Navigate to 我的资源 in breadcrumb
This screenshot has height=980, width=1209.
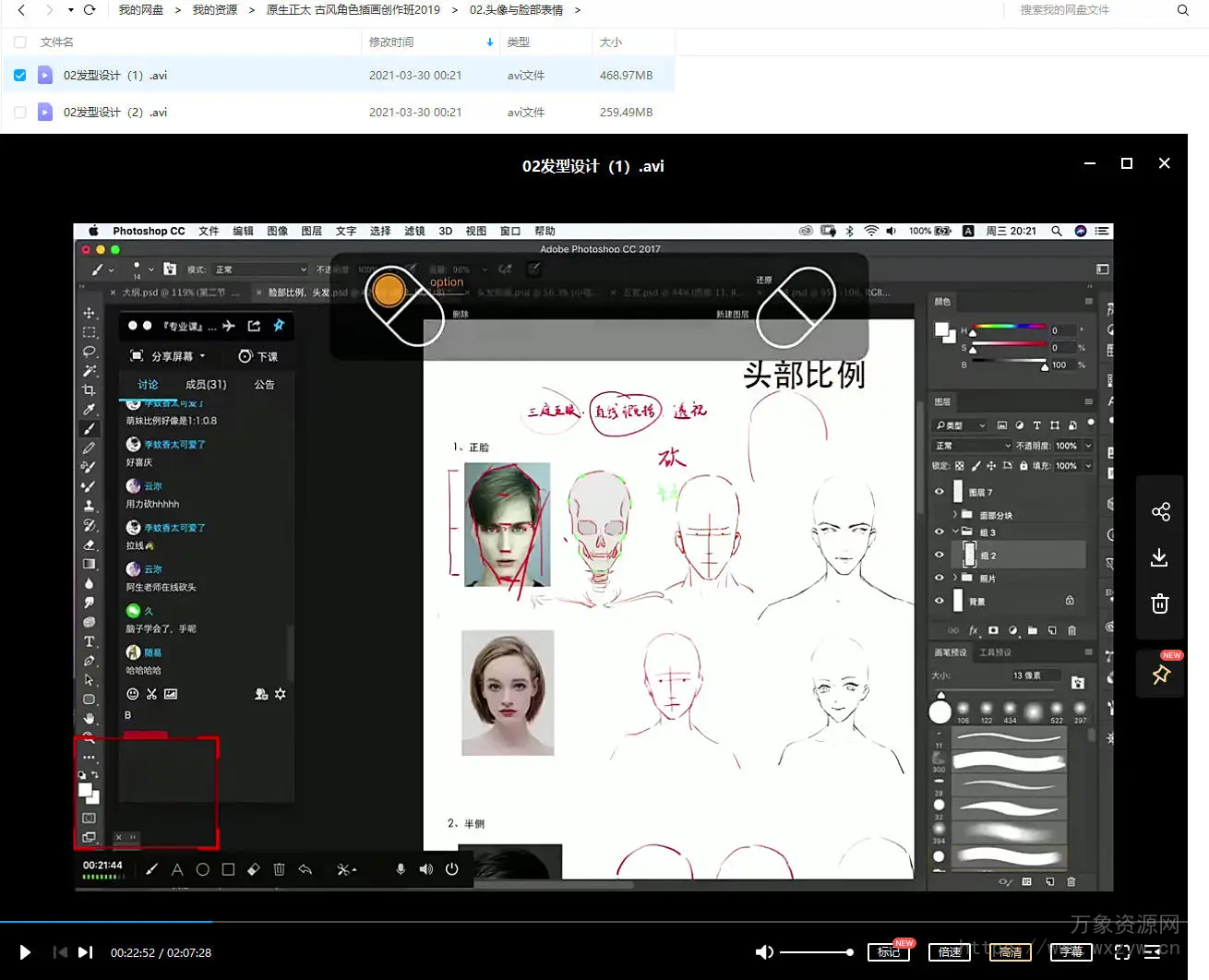click(x=214, y=10)
